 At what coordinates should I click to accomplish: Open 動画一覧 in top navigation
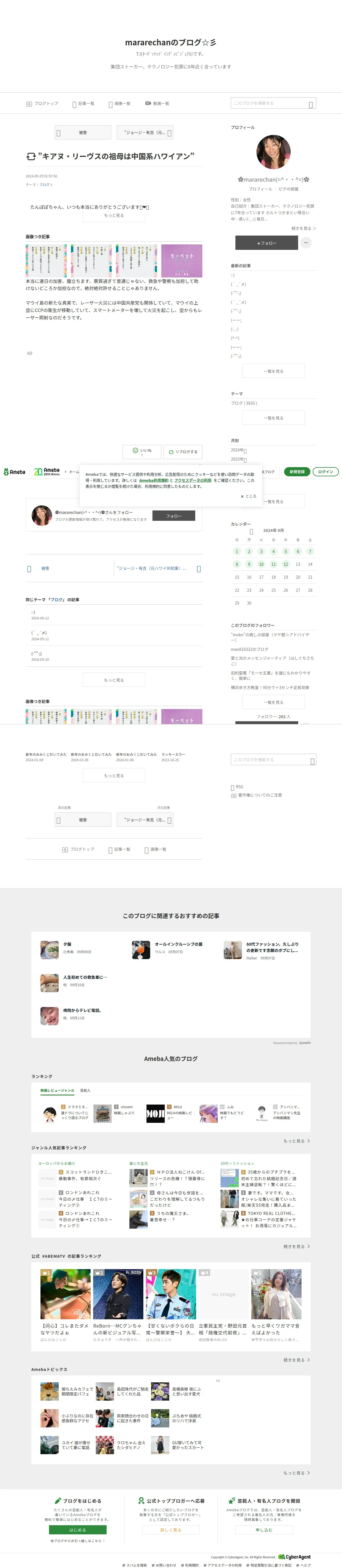157,104
